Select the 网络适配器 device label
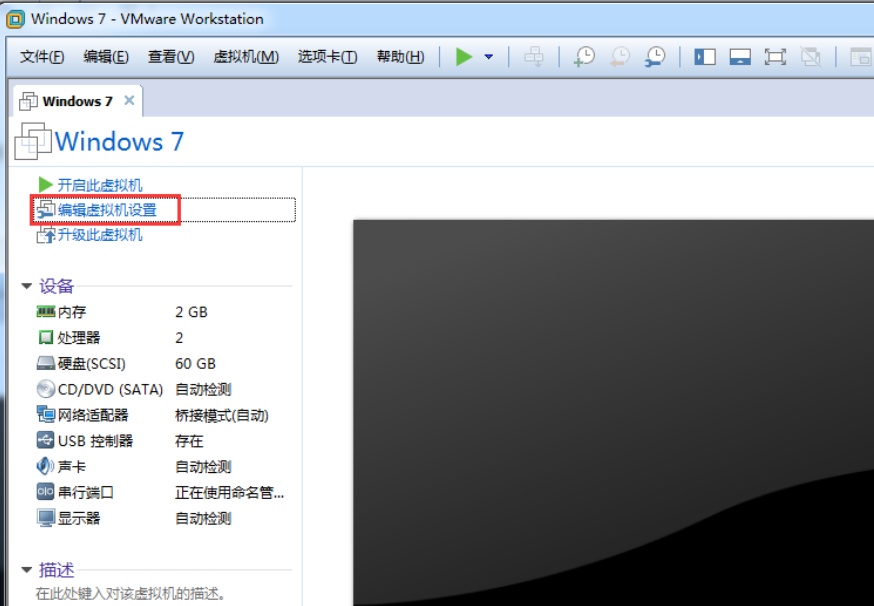This screenshot has height=606, width=874. (93, 415)
